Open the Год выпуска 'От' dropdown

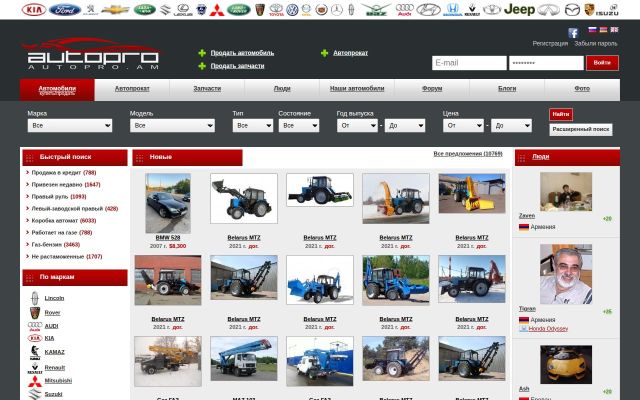[357, 125]
